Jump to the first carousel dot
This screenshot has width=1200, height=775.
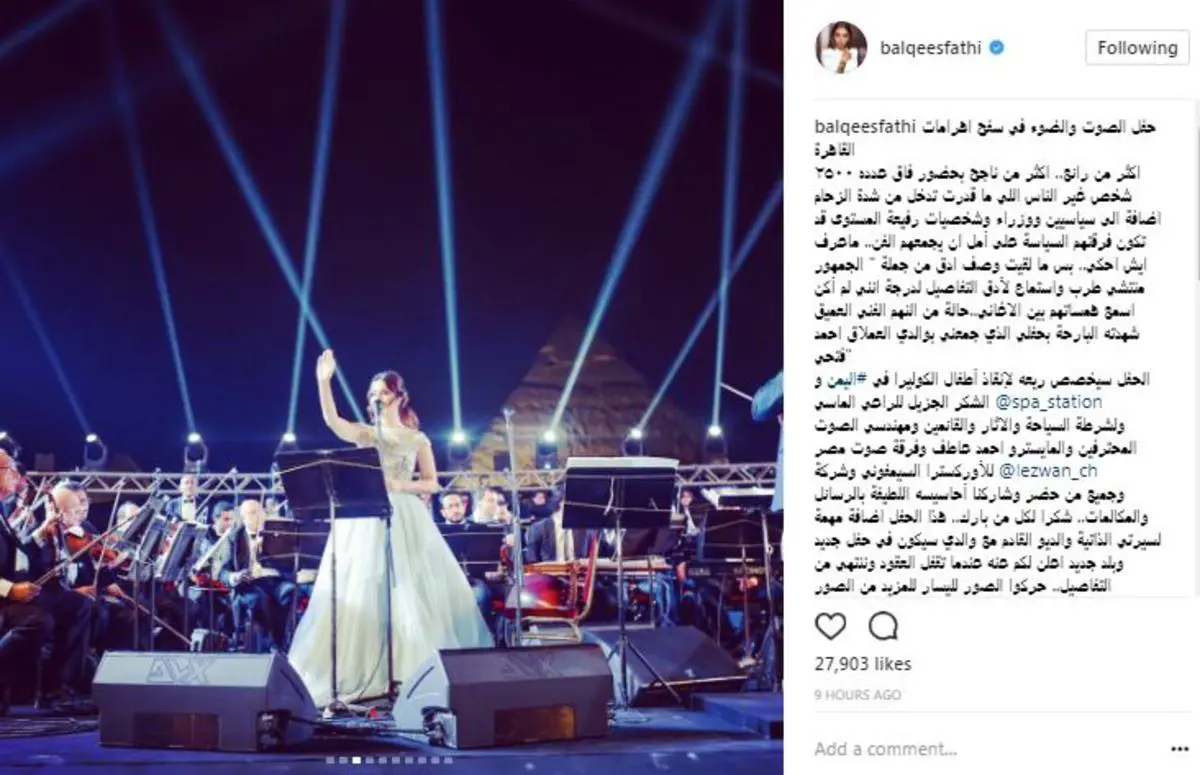330,760
